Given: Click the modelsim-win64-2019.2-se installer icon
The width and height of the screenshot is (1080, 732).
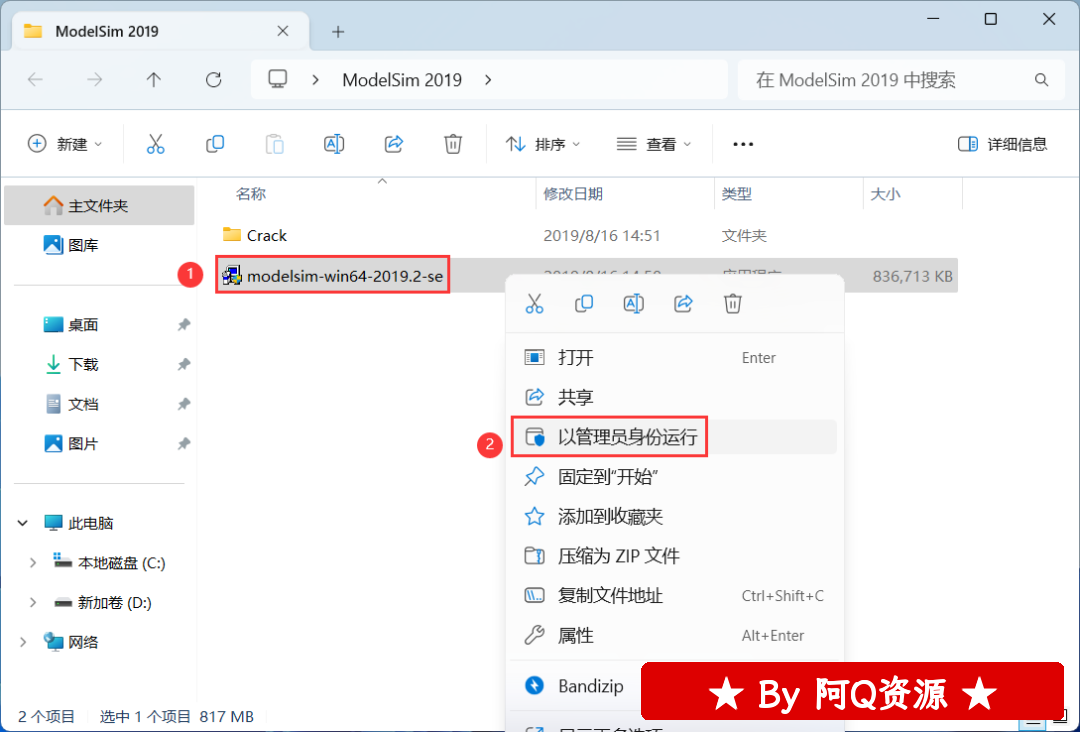Looking at the screenshot, I should click(232, 275).
